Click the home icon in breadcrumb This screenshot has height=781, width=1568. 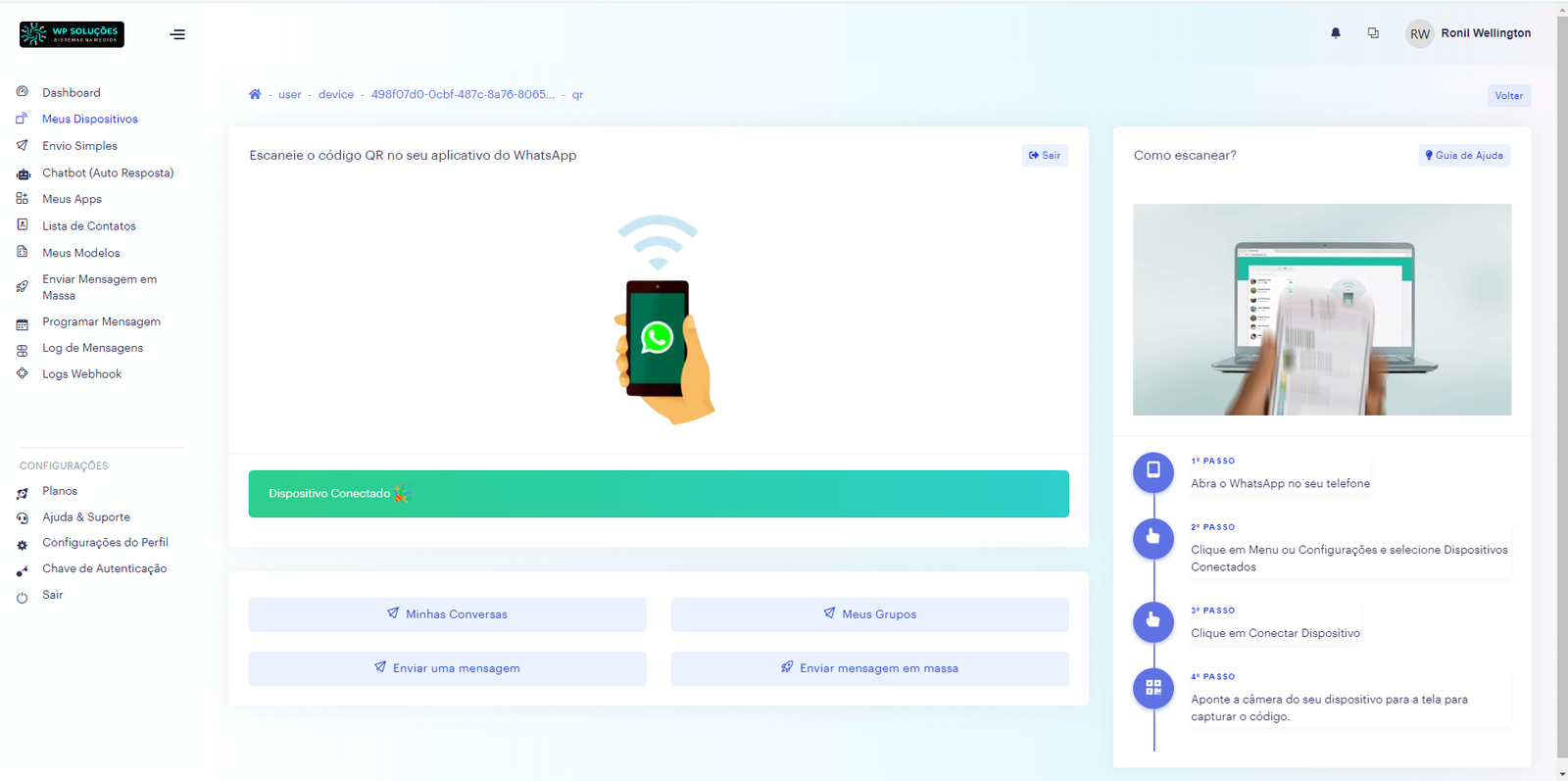point(255,95)
